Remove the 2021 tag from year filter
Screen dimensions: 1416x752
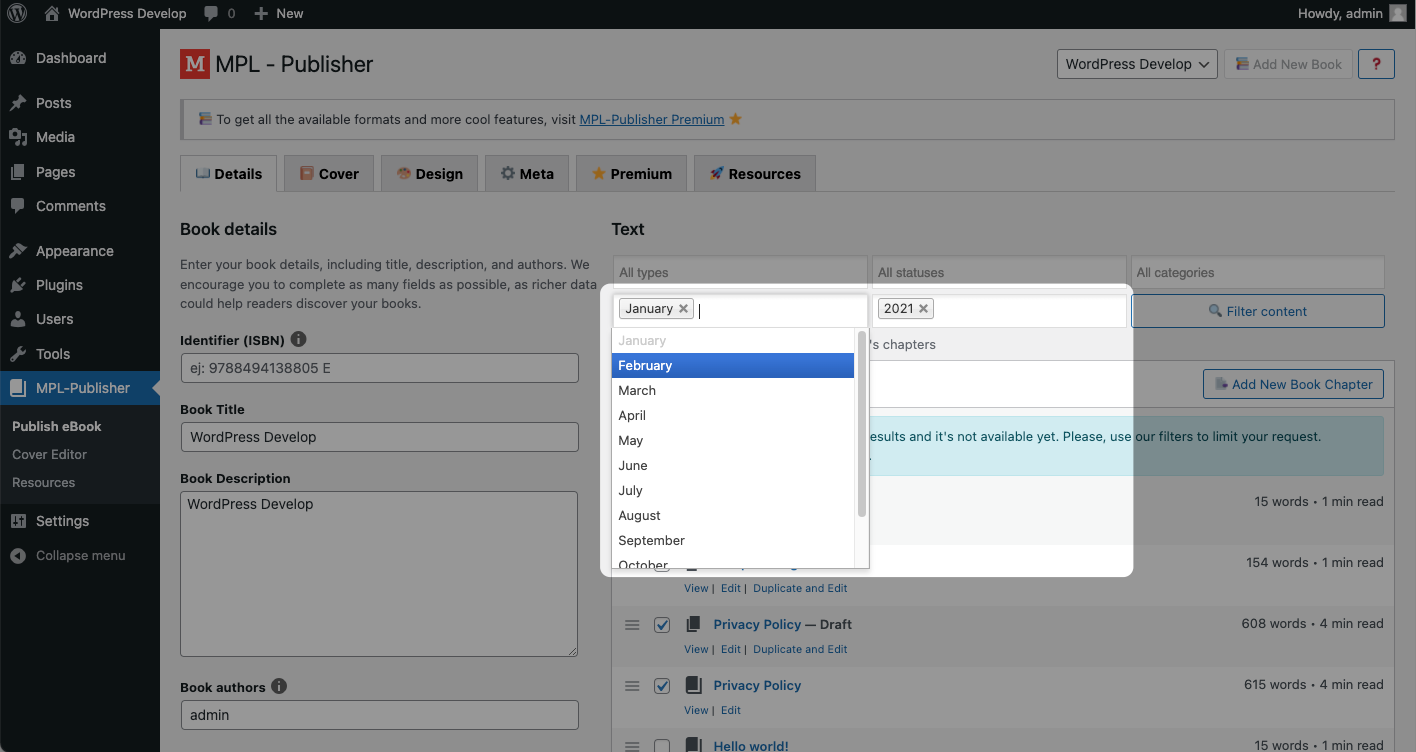[x=923, y=309]
